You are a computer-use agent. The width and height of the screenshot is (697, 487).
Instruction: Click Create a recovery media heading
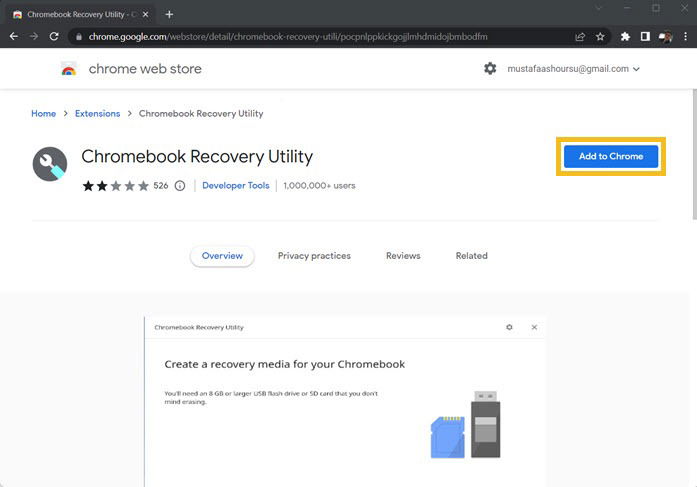284,364
